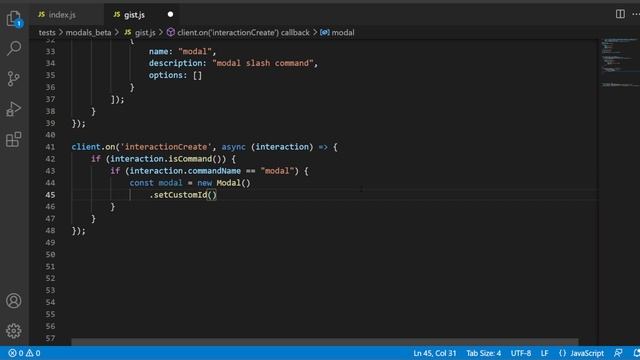The width and height of the screenshot is (640, 360).
Task: Click on new Modal() constructor
Action: [x=224, y=183]
